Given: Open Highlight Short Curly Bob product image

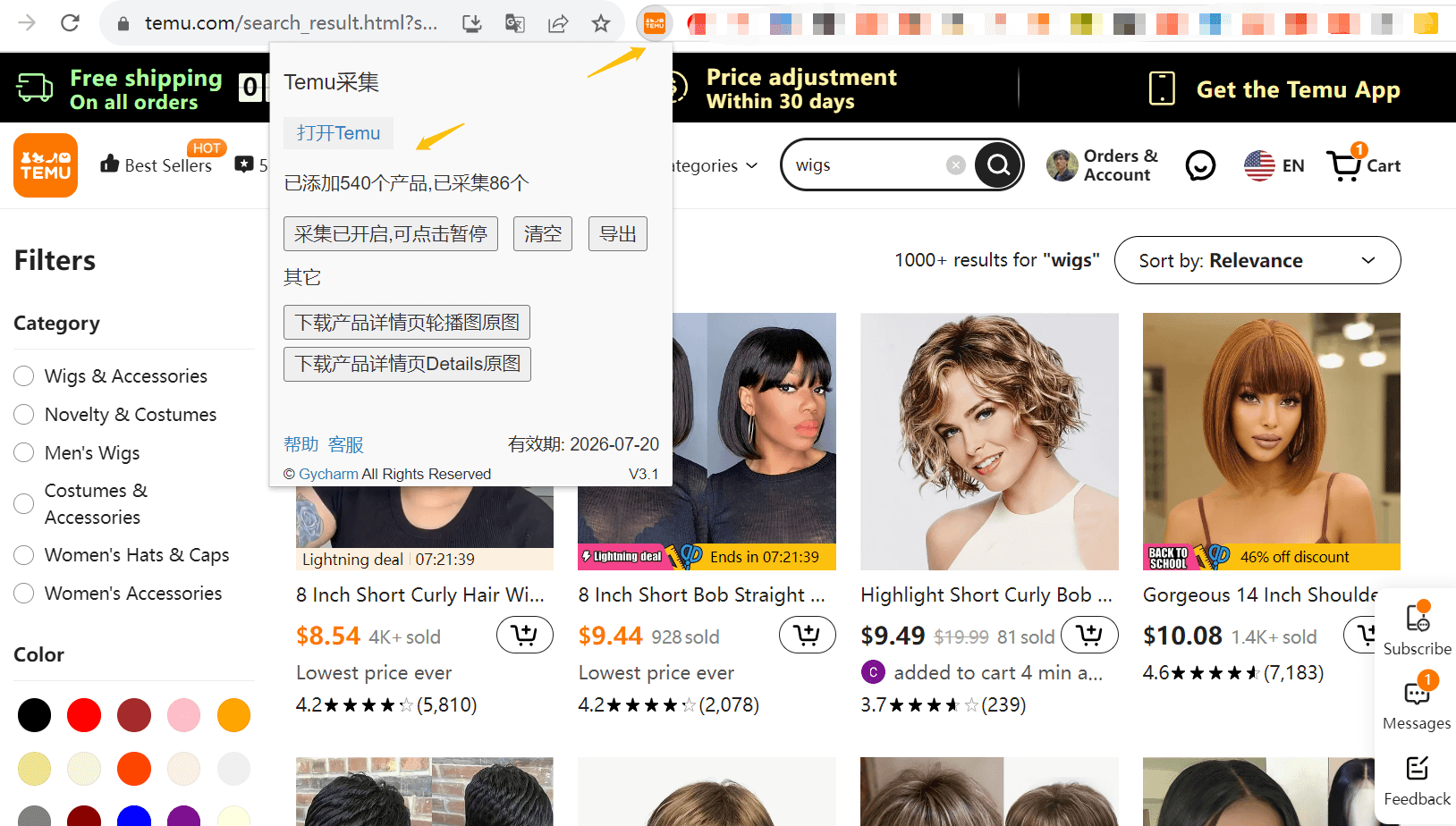Looking at the screenshot, I should (x=989, y=441).
